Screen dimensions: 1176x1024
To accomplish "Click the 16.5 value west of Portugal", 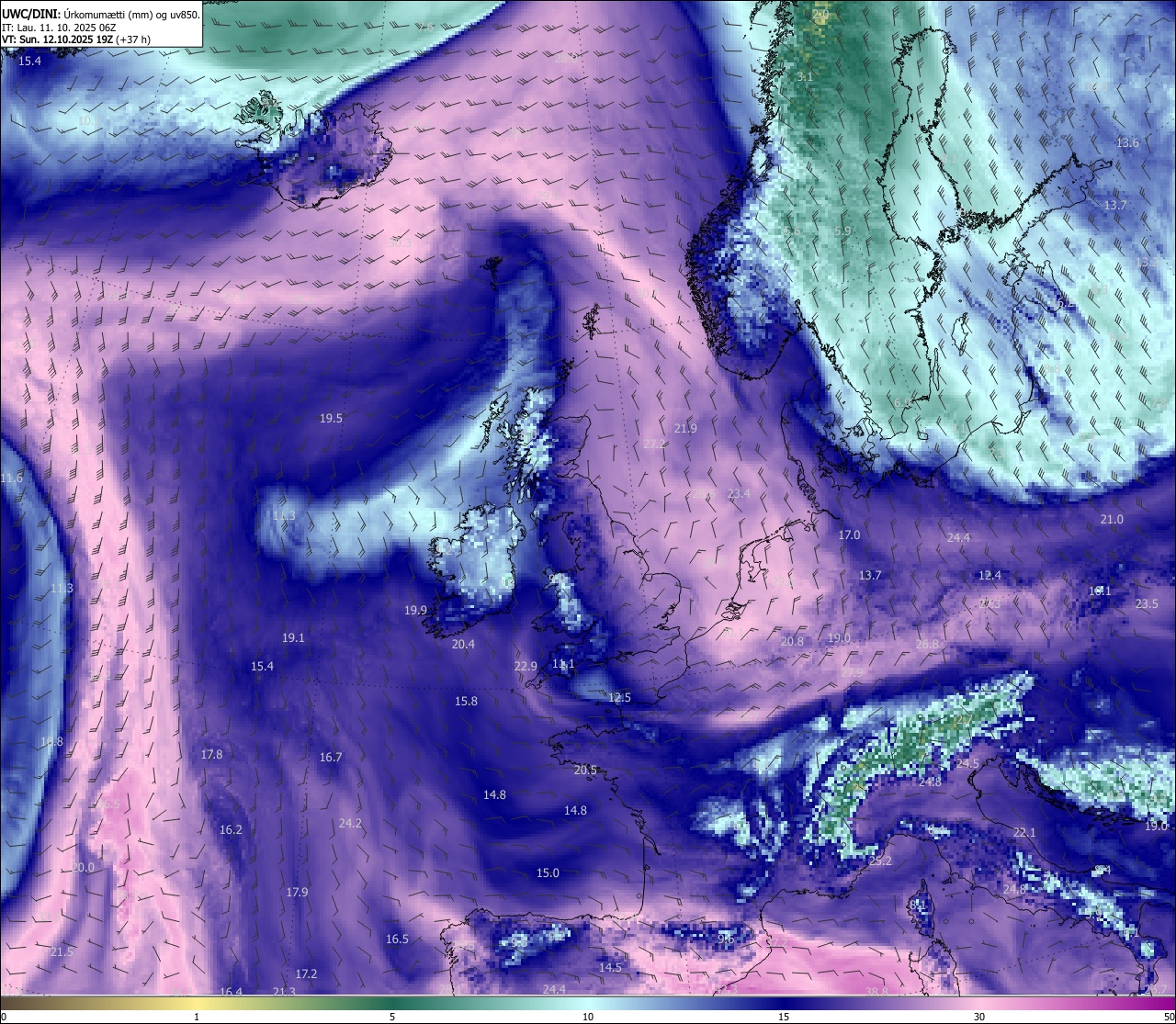I will click(397, 939).
